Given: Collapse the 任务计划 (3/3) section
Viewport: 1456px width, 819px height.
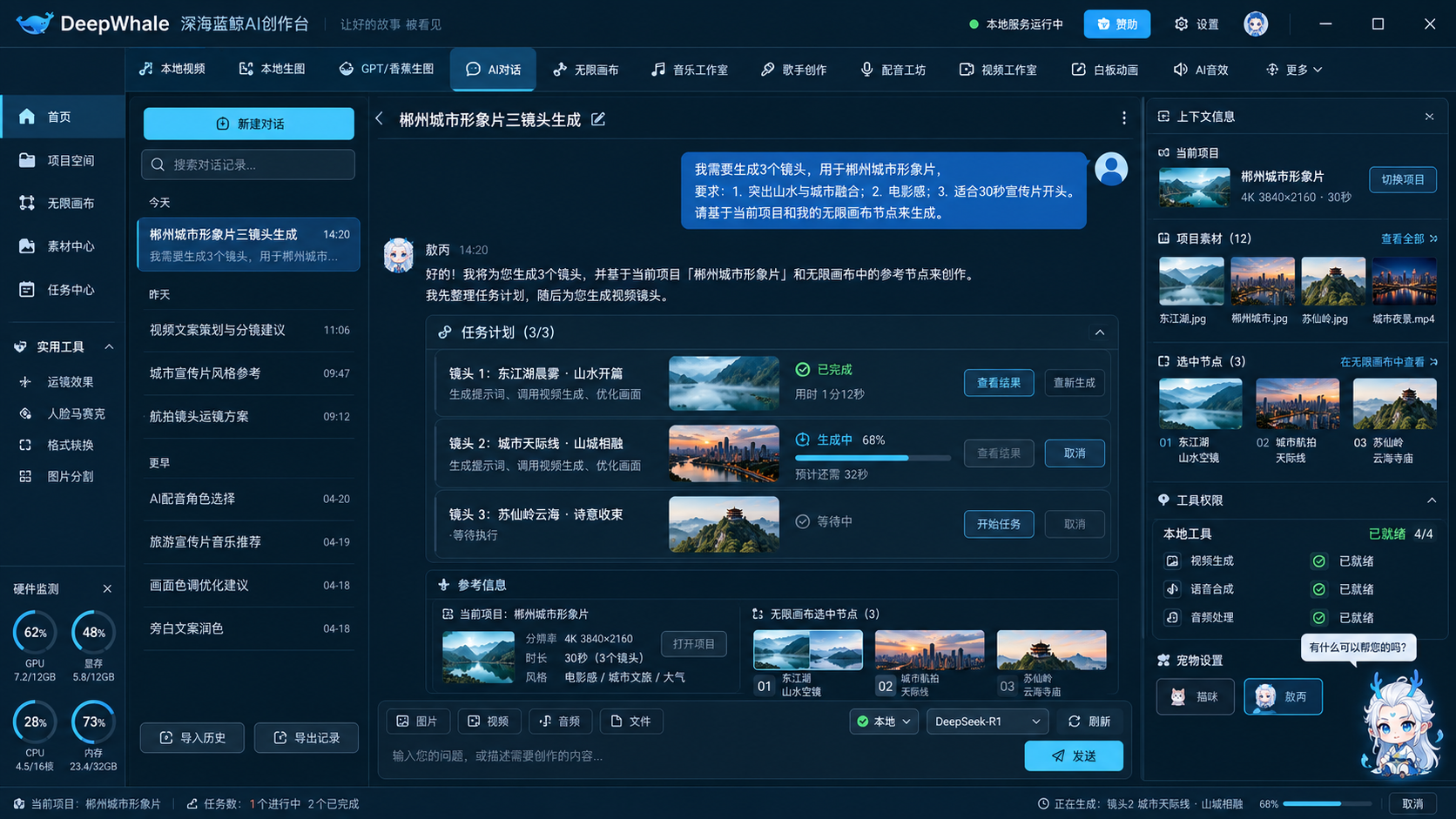Looking at the screenshot, I should 1100,332.
